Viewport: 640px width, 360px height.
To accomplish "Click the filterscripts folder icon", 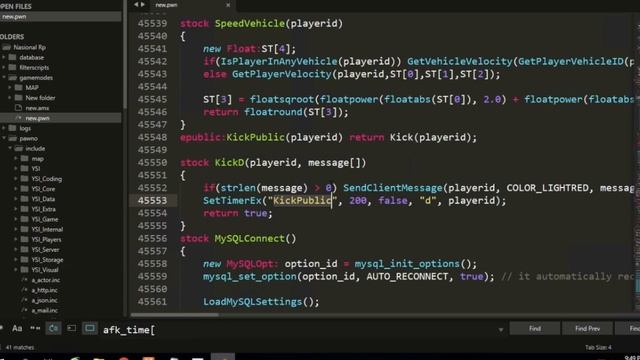I will point(12,67).
